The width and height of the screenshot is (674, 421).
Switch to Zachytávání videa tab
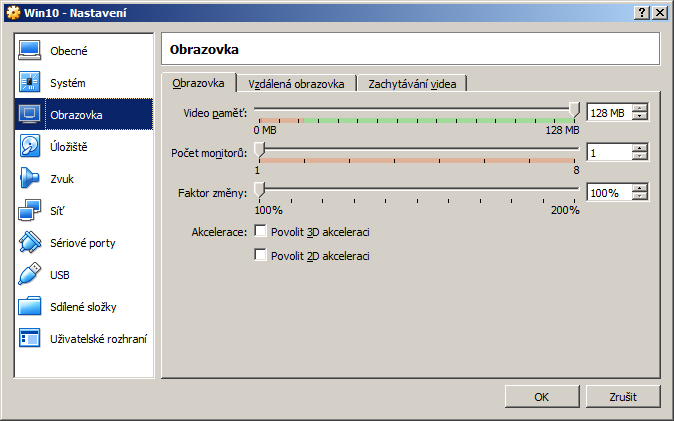tap(412, 84)
